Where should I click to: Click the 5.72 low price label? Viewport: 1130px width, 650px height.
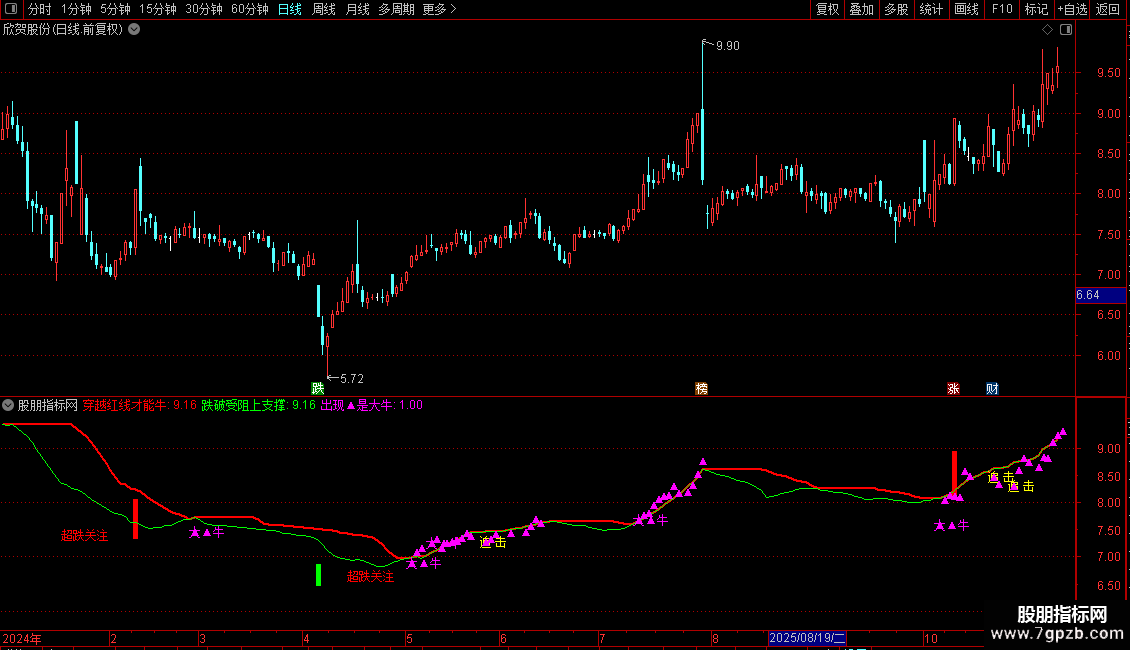pos(352,378)
